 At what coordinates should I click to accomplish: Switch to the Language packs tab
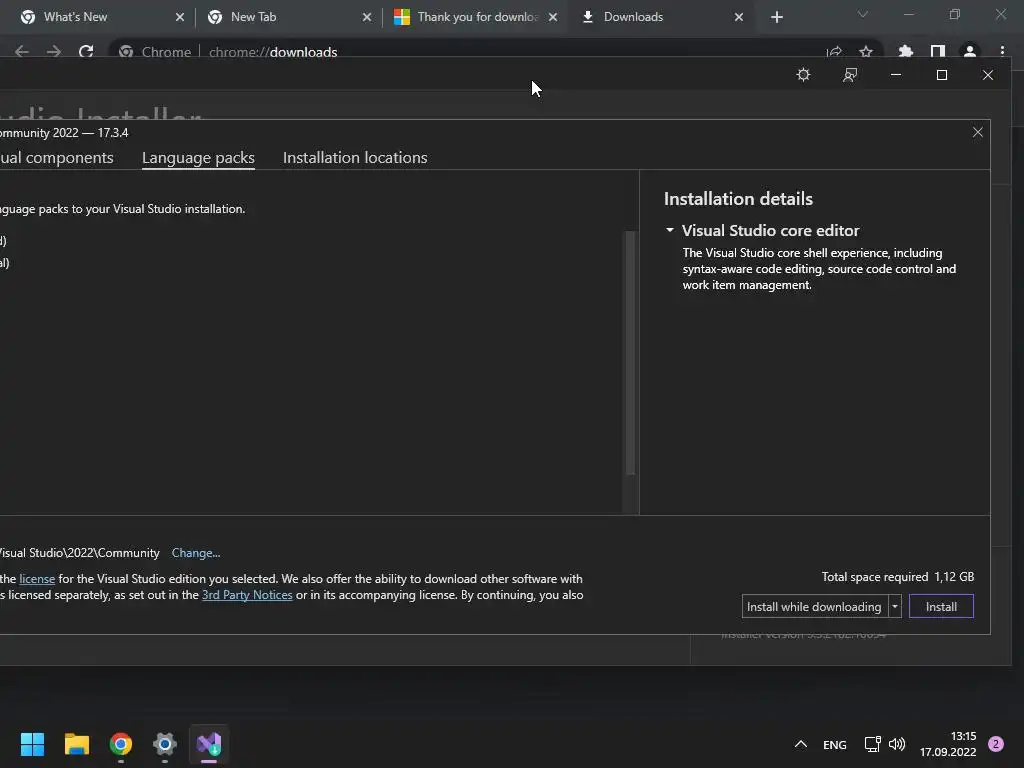tap(198, 157)
